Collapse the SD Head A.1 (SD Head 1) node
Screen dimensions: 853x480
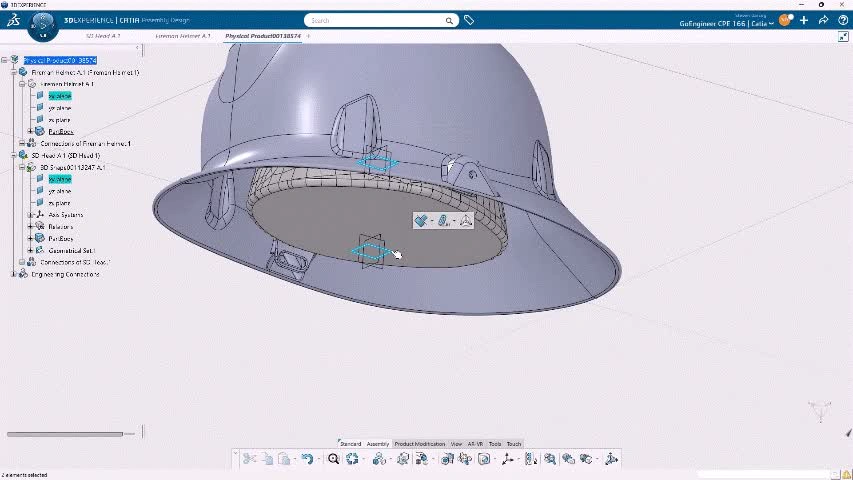click(14, 155)
